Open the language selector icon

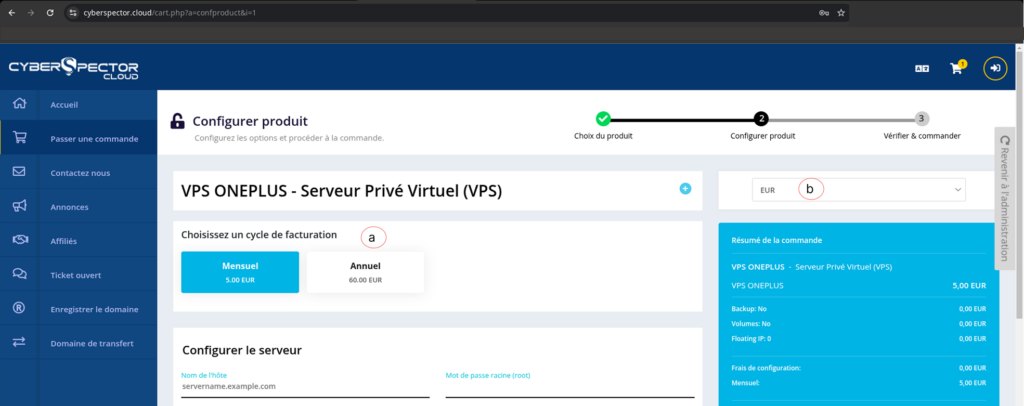coord(921,68)
